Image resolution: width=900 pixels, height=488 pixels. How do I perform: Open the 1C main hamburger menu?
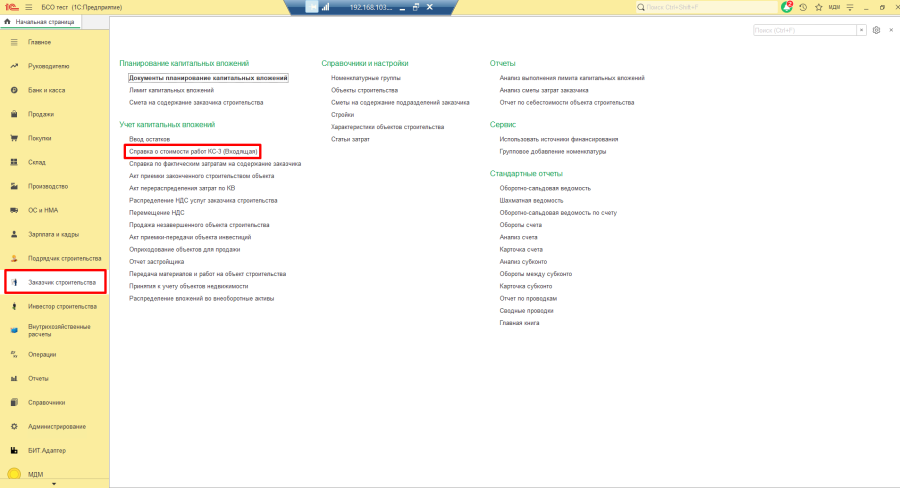pos(28,7)
